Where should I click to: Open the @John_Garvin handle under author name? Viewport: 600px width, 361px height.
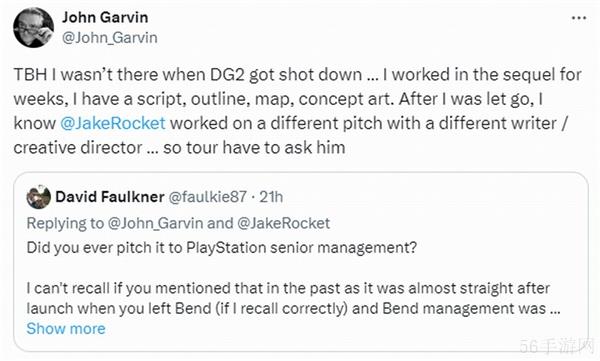110,38
